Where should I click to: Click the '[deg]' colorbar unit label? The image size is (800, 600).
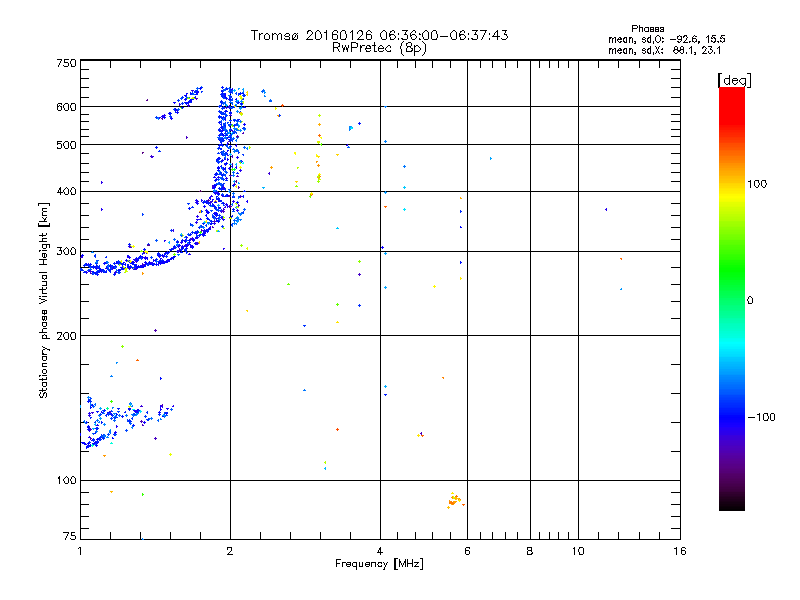click(x=734, y=80)
